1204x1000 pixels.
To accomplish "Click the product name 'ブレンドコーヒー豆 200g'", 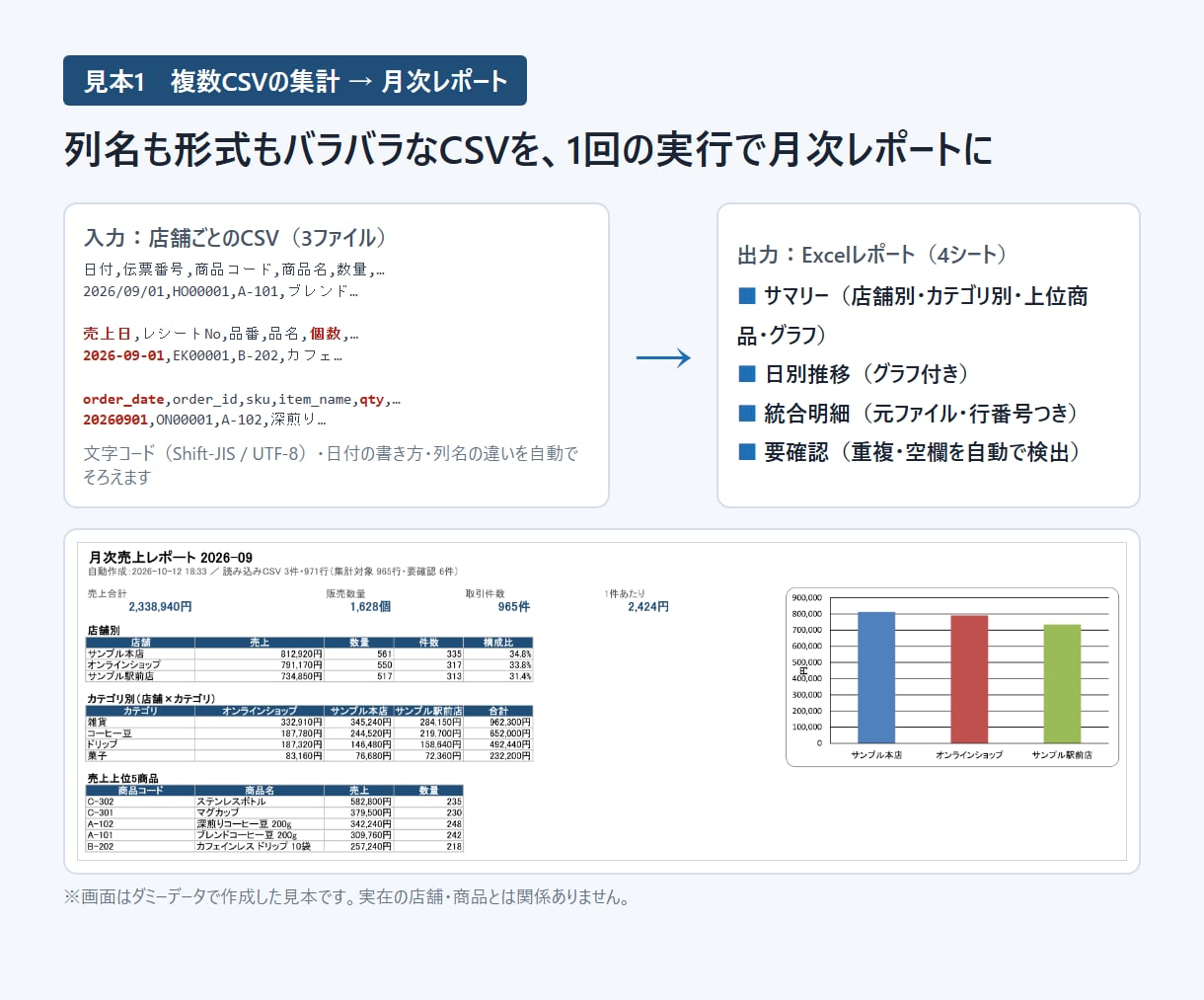I will point(247,835).
